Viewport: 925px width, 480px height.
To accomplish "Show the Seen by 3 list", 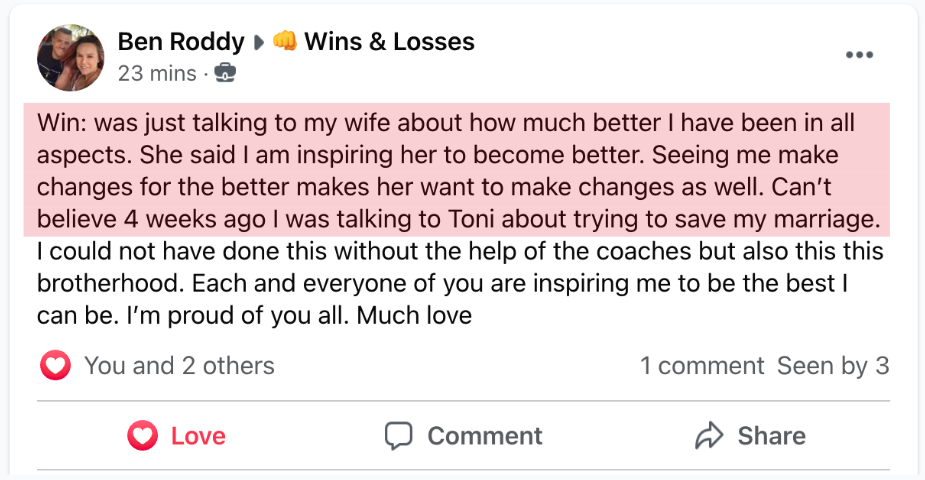I will pyautogui.click(x=833, y=366).
